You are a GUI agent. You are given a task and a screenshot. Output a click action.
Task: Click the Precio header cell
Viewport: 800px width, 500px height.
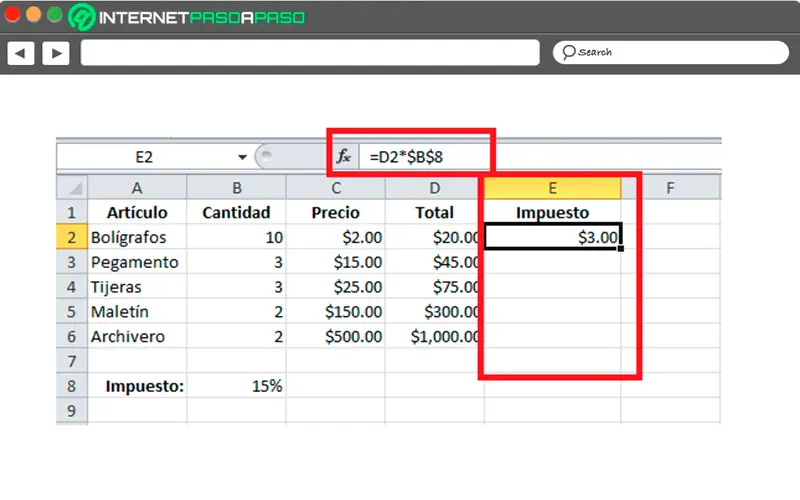click(x=336, y=212)
